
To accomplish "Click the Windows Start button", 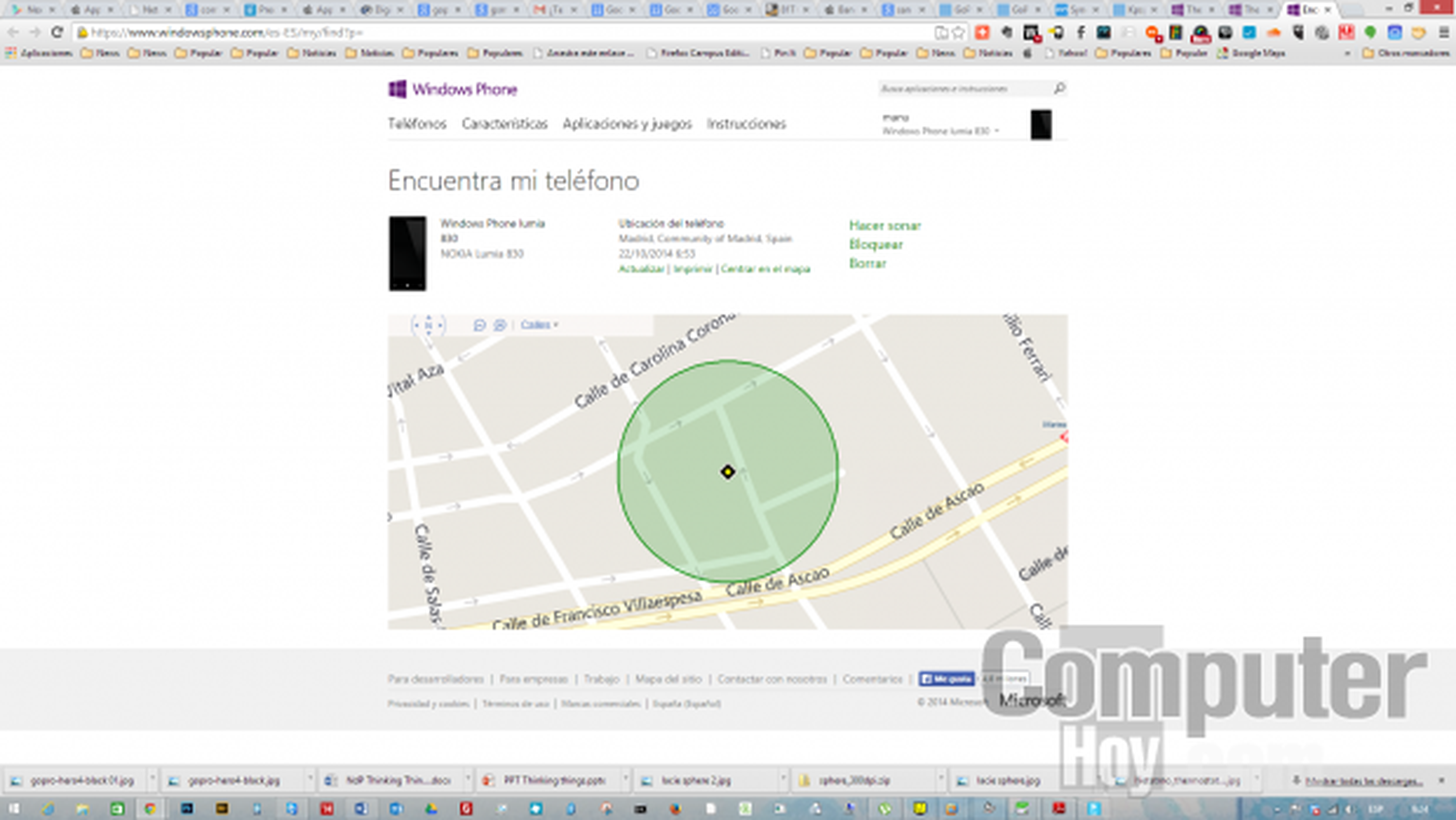I will tap(14, 809).
